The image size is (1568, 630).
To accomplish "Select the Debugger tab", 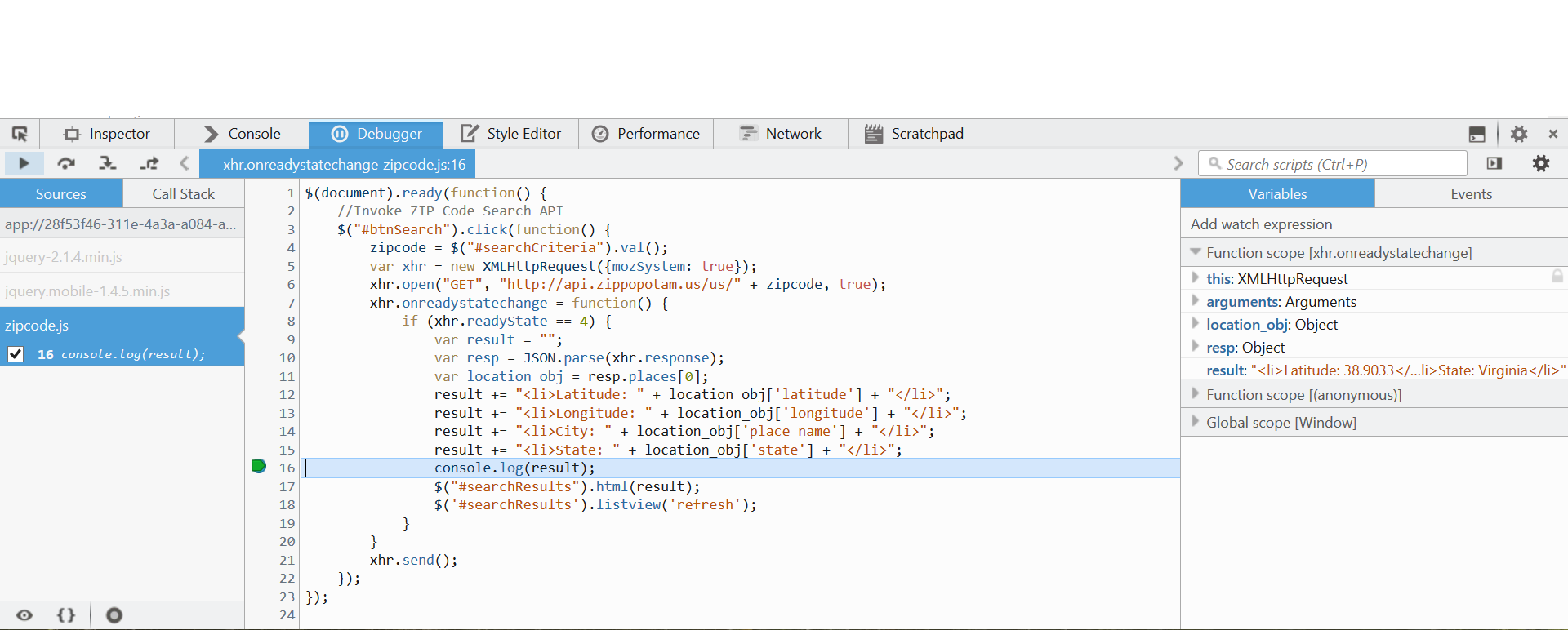I will (376, 134).
